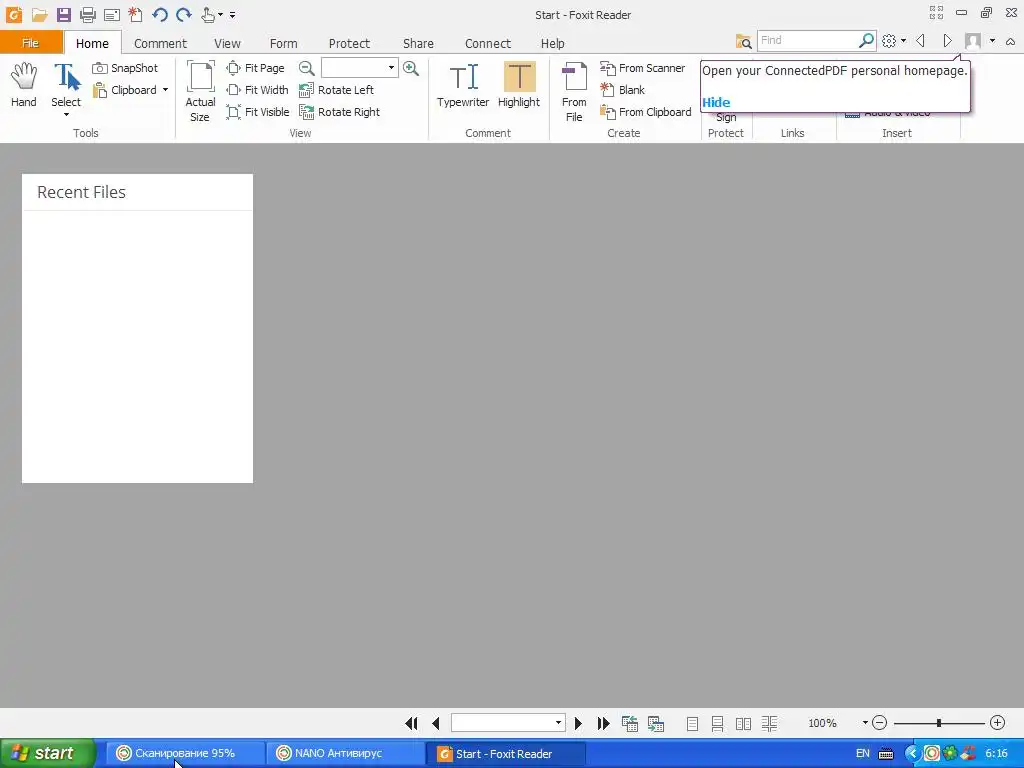Click the zoom slider handle
1024x768 pixels.
tap(938, 723)
